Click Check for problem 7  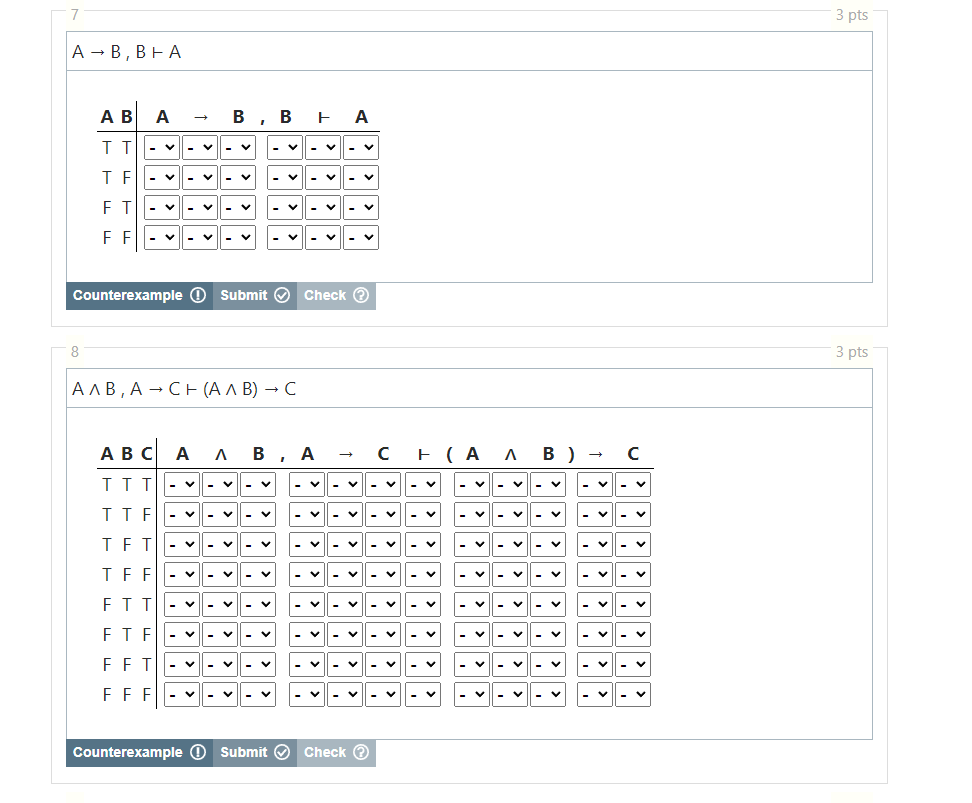[327, 295]
